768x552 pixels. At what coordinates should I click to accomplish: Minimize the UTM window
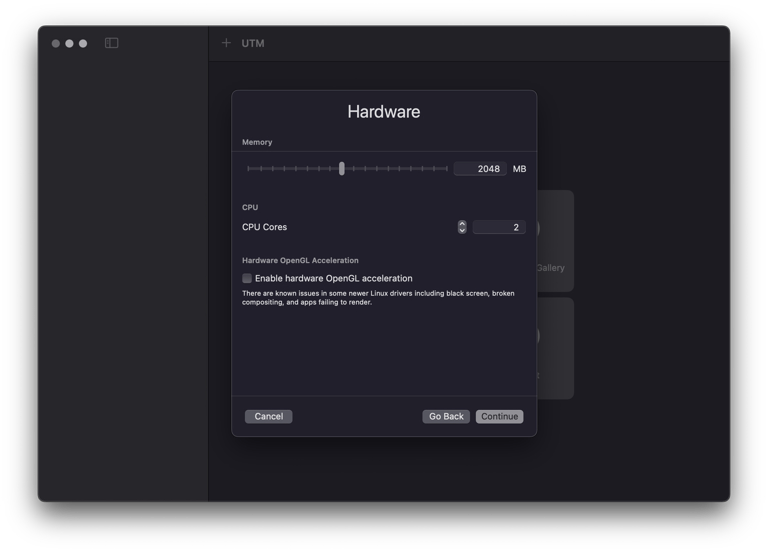click(x=69, y=43)
